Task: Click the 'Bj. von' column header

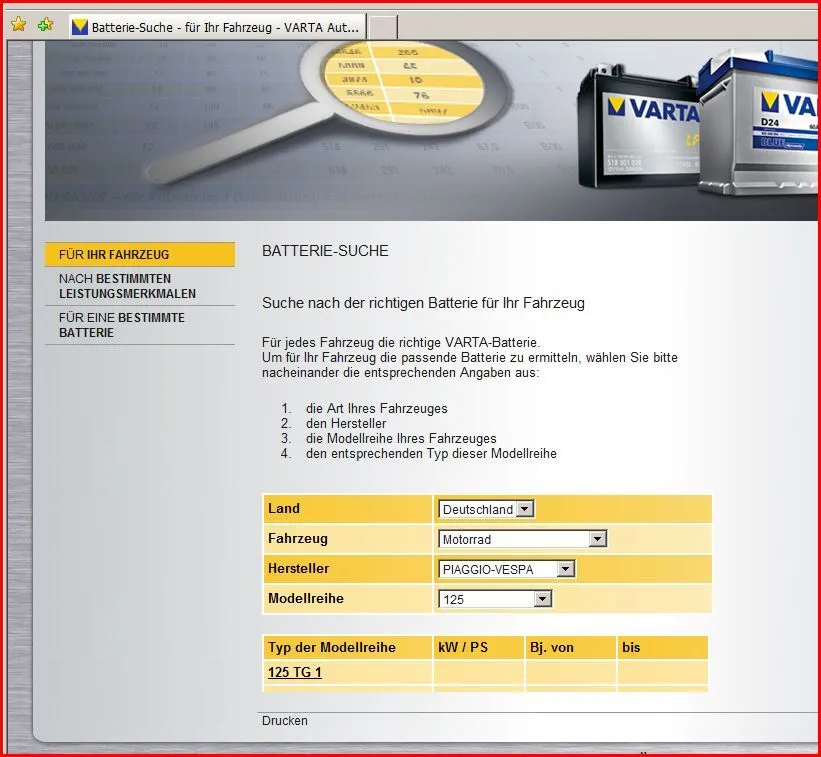Action: coord(551,647)
